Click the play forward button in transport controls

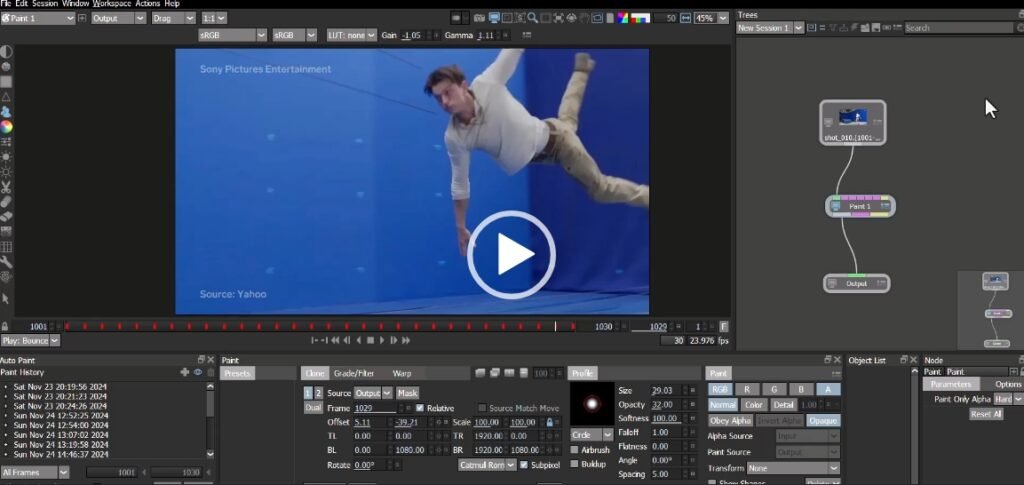pos(382,340)
